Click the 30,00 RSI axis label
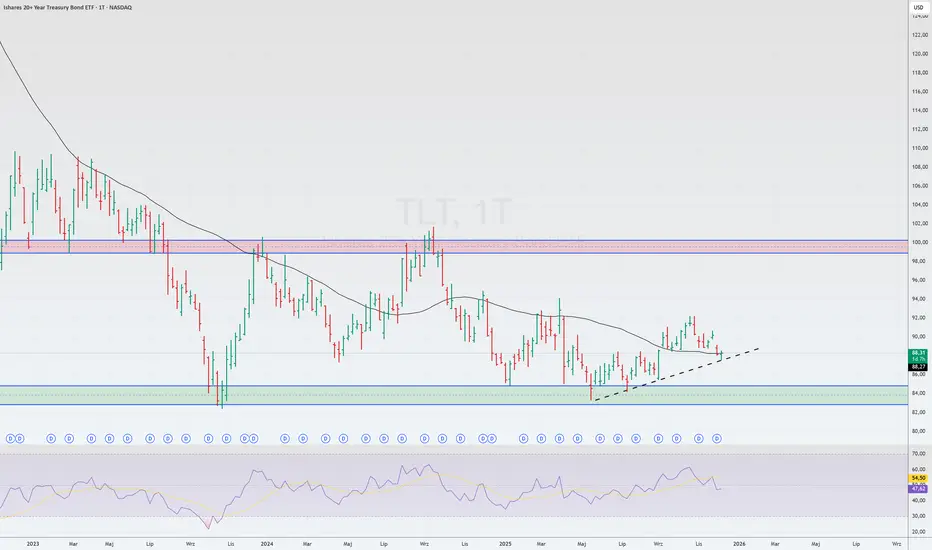This screenshot has height=550, width=932. click(920, 516)
